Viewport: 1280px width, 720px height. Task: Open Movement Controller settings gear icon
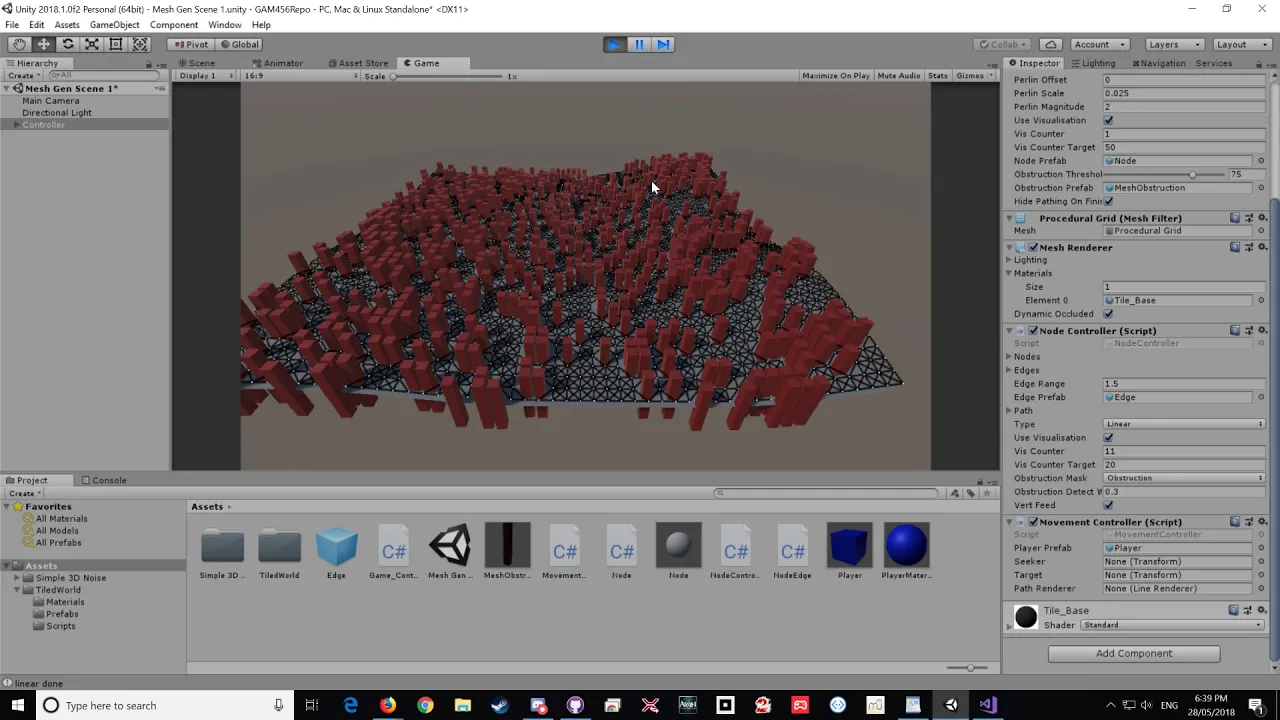(x=1261, y=521)
